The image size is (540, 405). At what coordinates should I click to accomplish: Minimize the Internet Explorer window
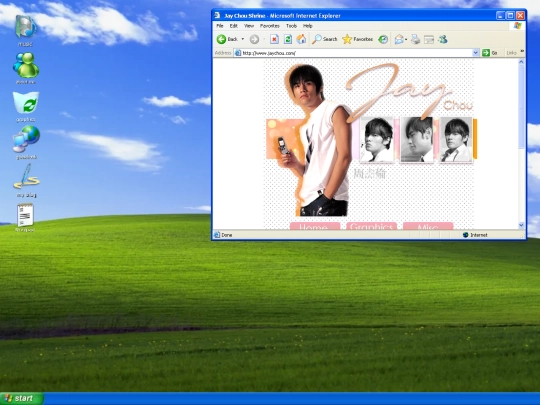(500, 15)
